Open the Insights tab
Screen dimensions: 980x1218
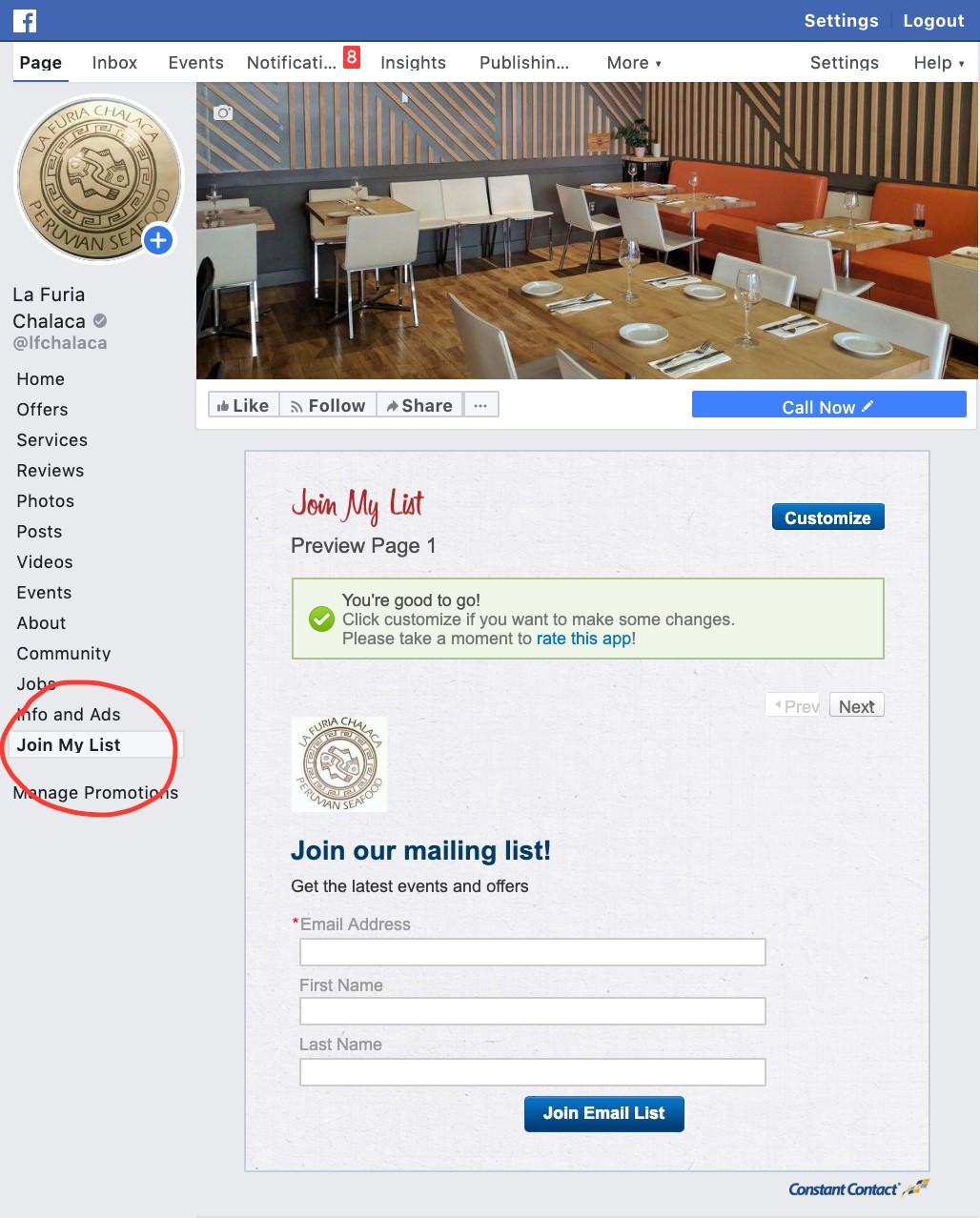[x=413, y=63]
